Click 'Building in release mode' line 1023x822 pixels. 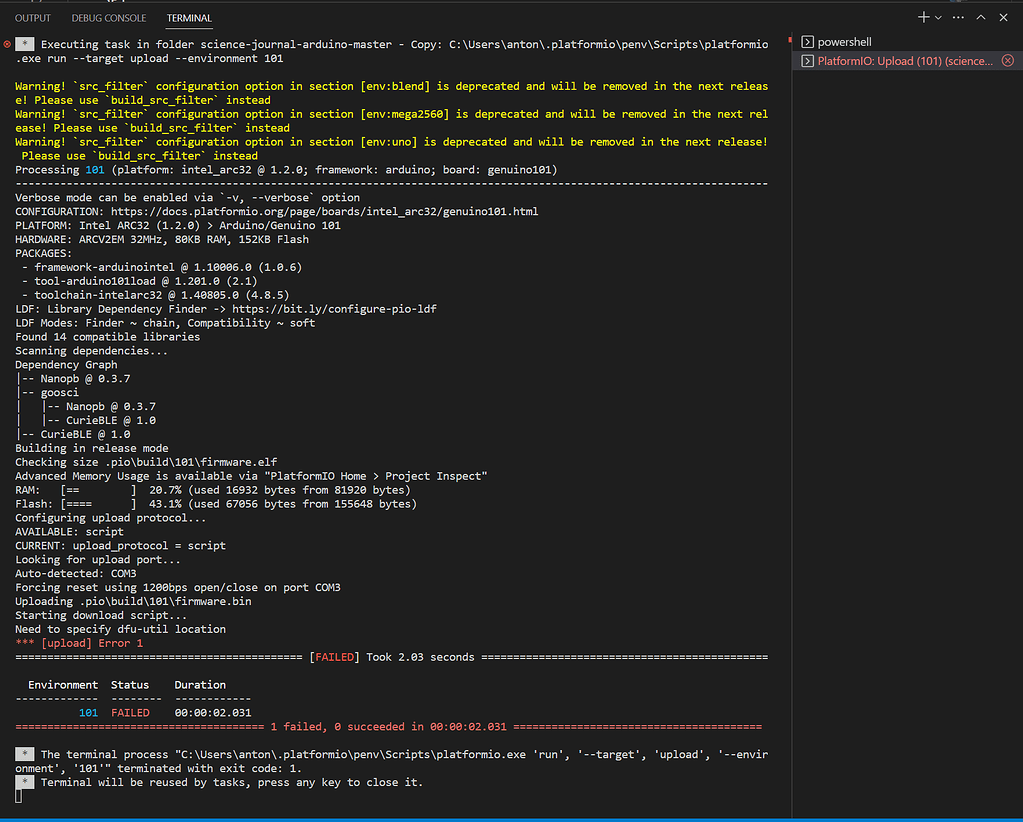pos(91,448)
